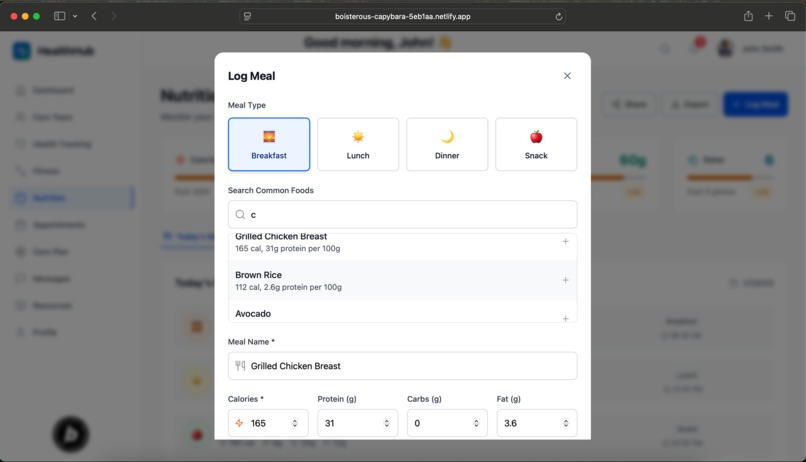Go back in Safari
This screenshot has width=806, height=462.
pos(94,16)
